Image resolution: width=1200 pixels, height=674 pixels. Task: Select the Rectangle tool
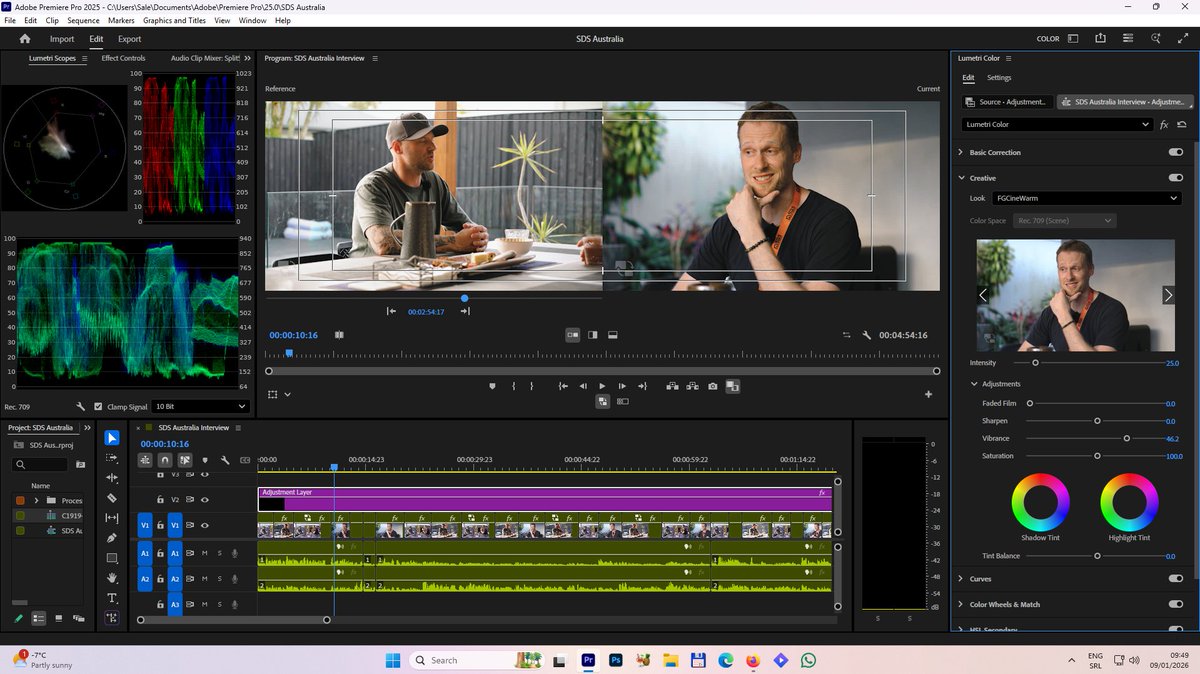tap(112, 558)
